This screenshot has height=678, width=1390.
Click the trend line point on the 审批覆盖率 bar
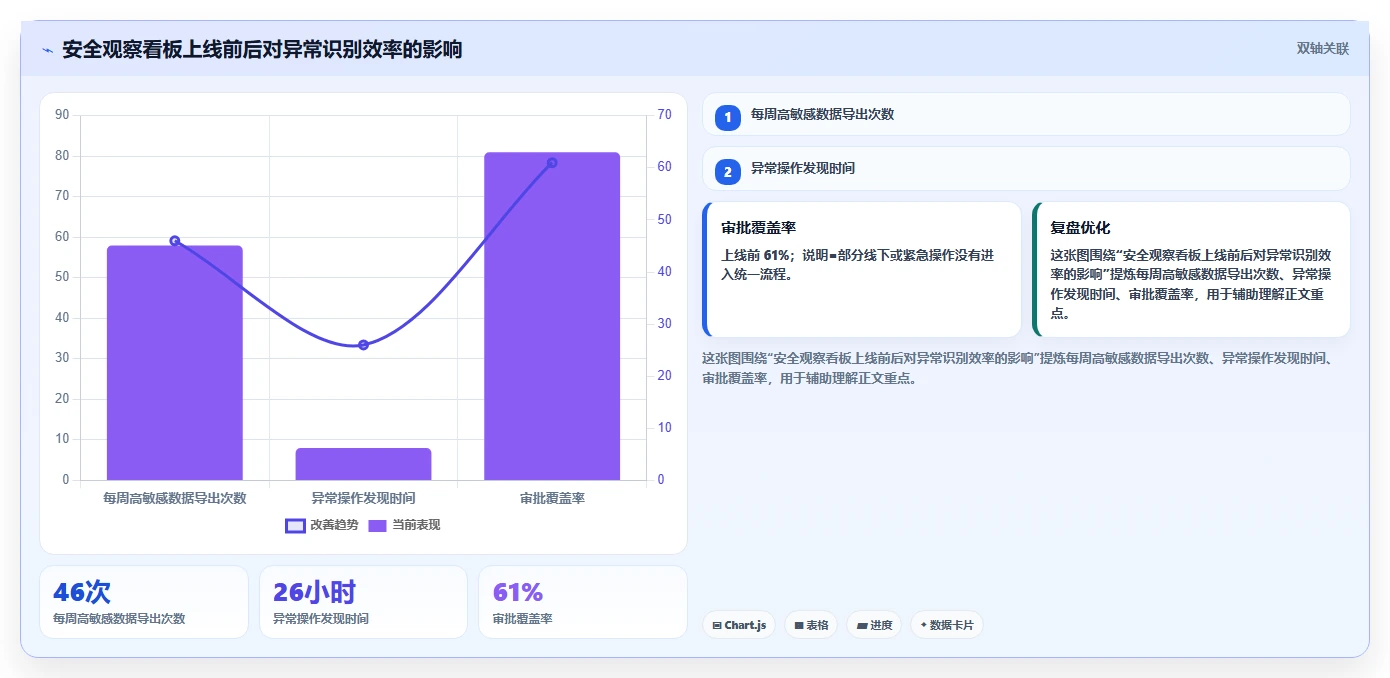[x=552, y=163]
